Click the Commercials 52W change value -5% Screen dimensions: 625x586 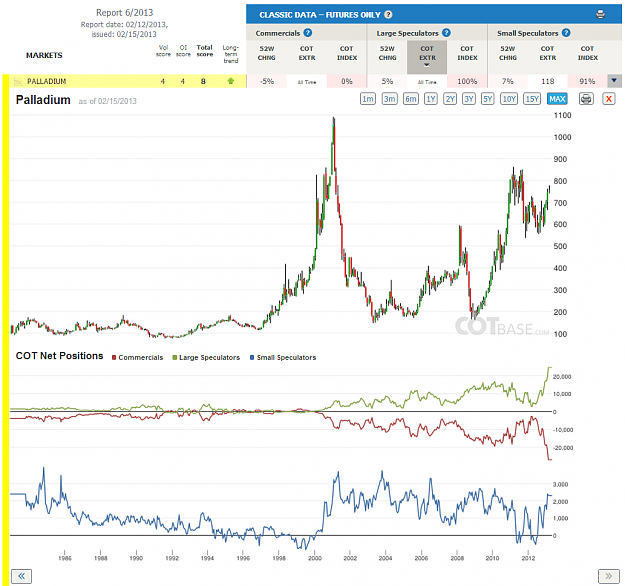(267, 81)
